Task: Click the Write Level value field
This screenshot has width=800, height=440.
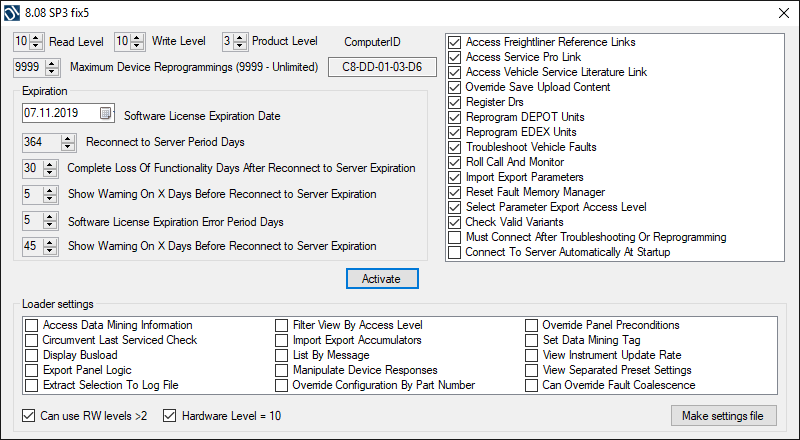Action: [123, 41]
